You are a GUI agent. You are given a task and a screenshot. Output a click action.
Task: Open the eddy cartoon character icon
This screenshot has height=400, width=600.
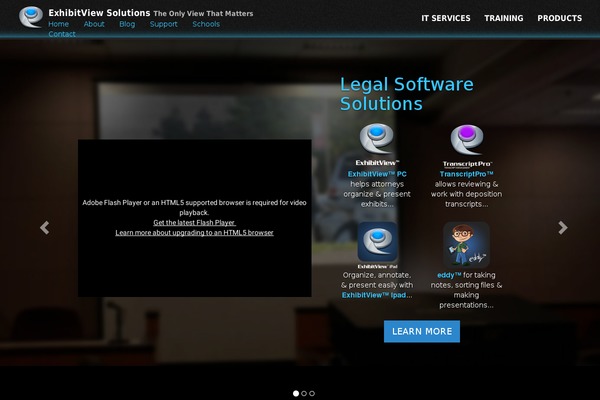466,245
